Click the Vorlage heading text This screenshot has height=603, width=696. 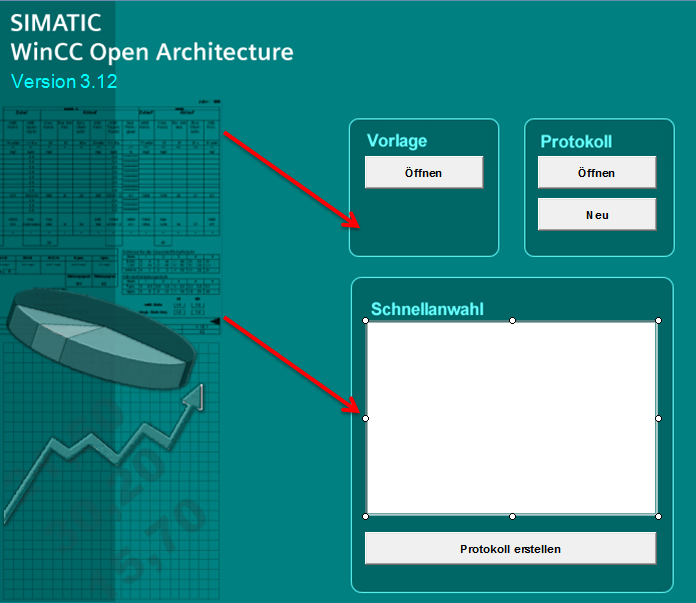coord(397,141)
